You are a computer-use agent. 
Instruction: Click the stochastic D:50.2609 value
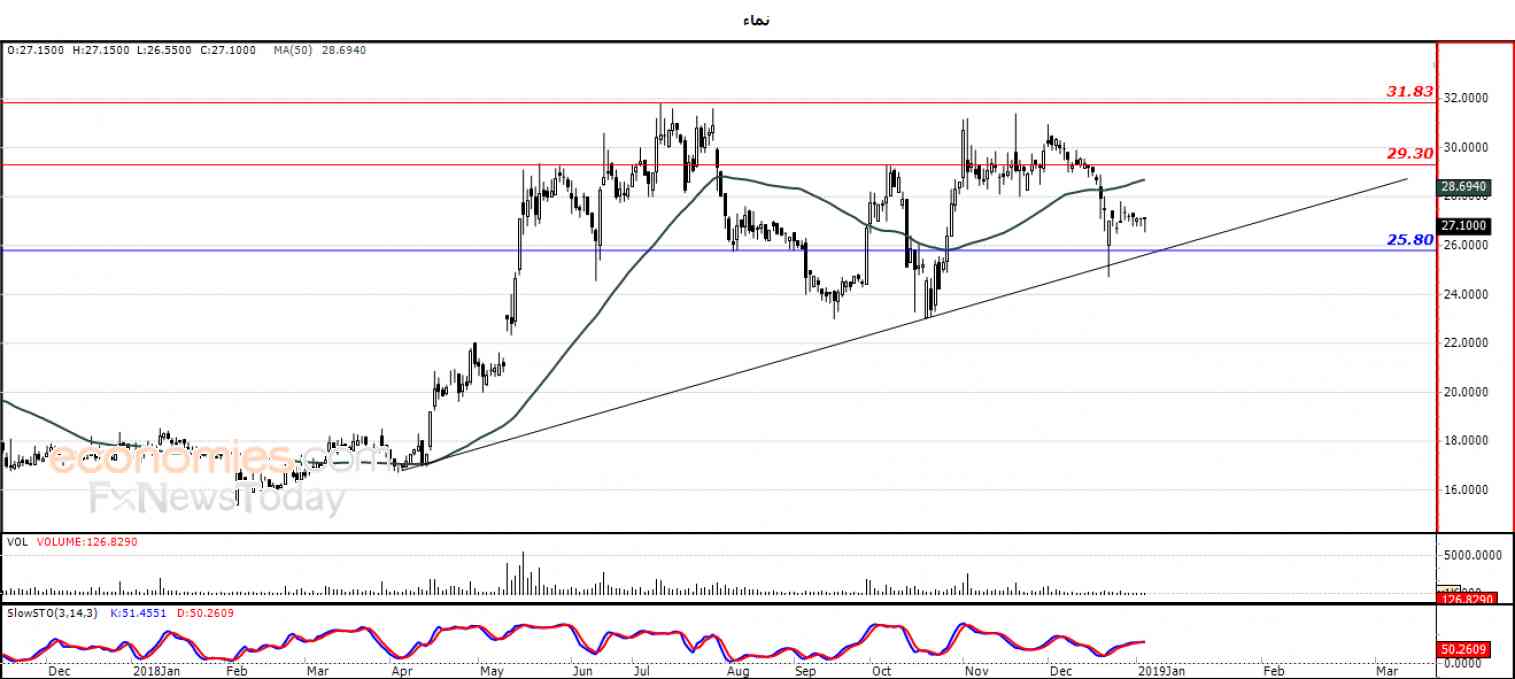click(x=205, y=612)
